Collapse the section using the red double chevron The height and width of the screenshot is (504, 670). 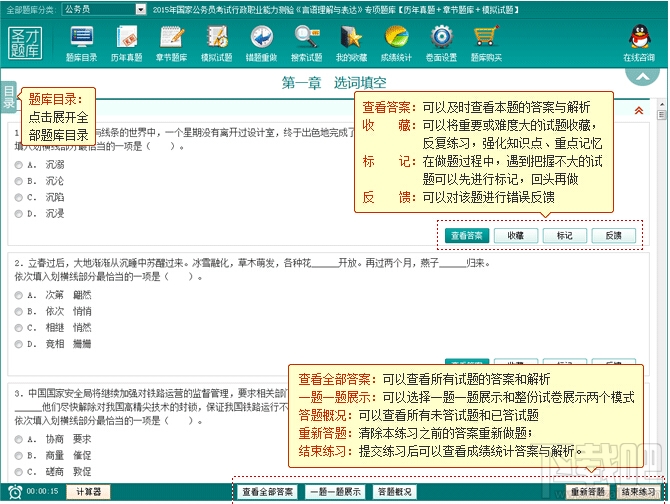click(639, 110)
